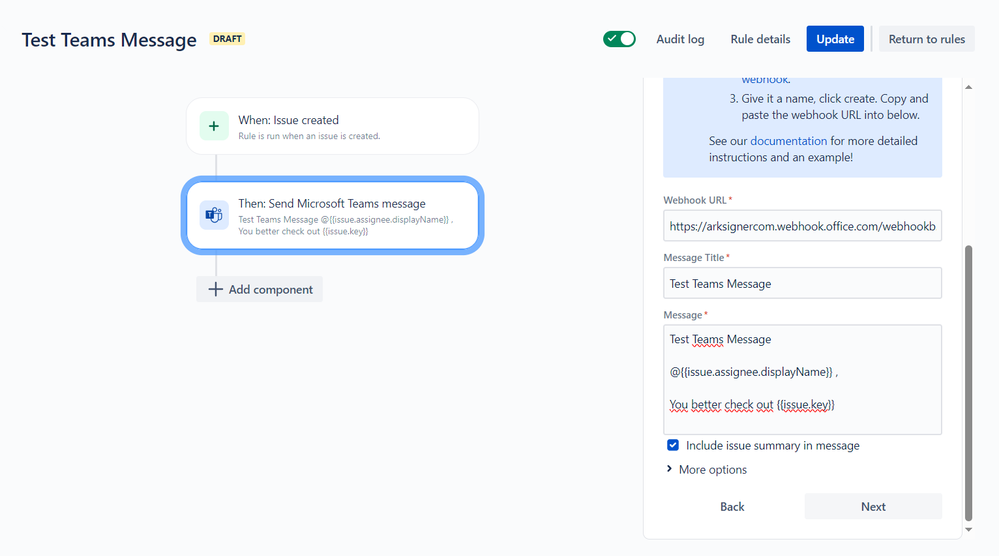Click inside the Message text area
Image resolution: width=999 pixels, height=556 pixels.
[x=802, y=380]
